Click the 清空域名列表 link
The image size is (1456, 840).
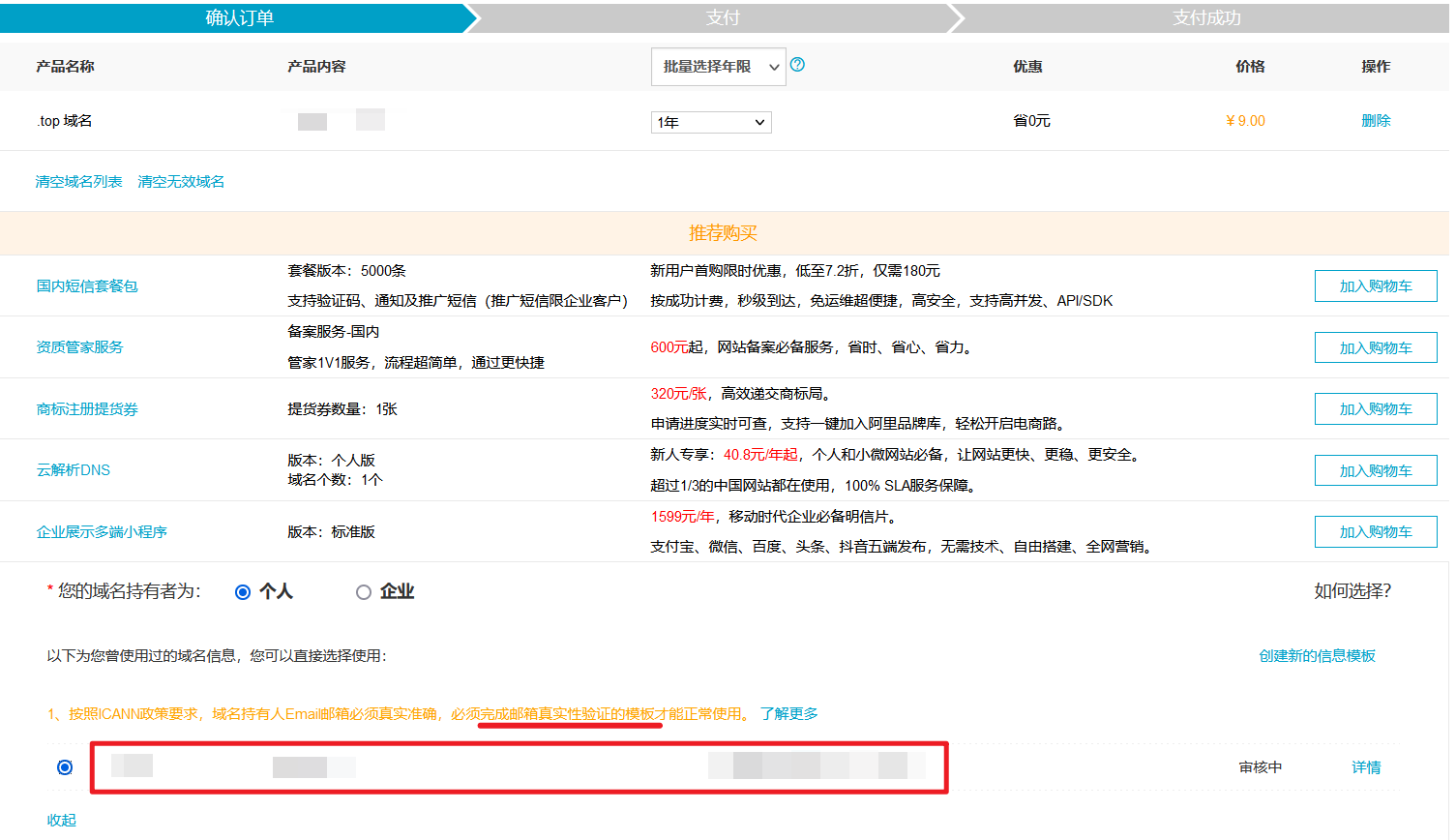[x=79, y=182]
